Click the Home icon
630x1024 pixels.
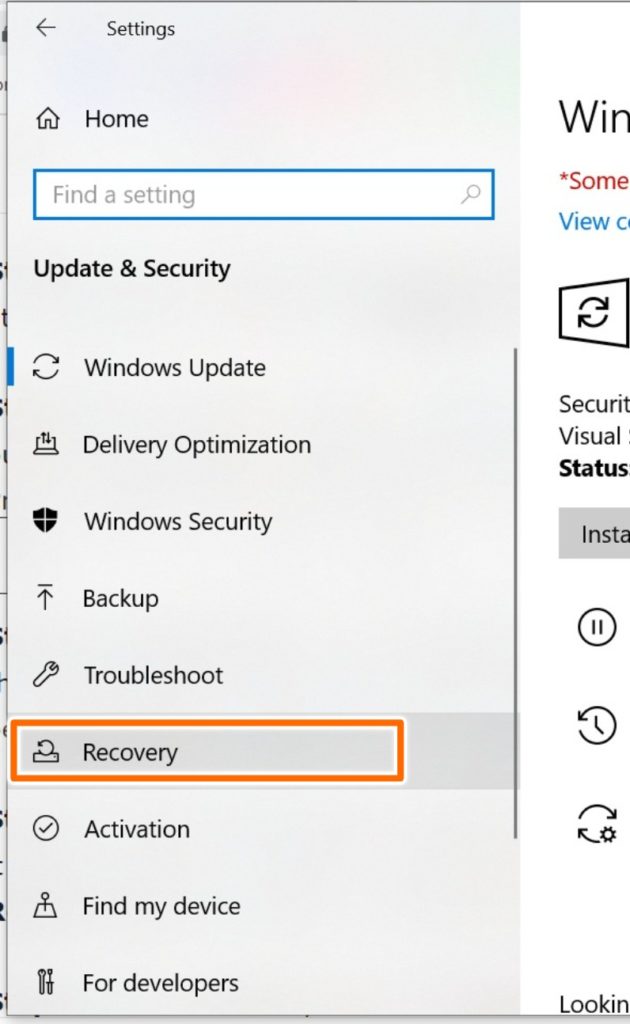[x=47, y=119]
